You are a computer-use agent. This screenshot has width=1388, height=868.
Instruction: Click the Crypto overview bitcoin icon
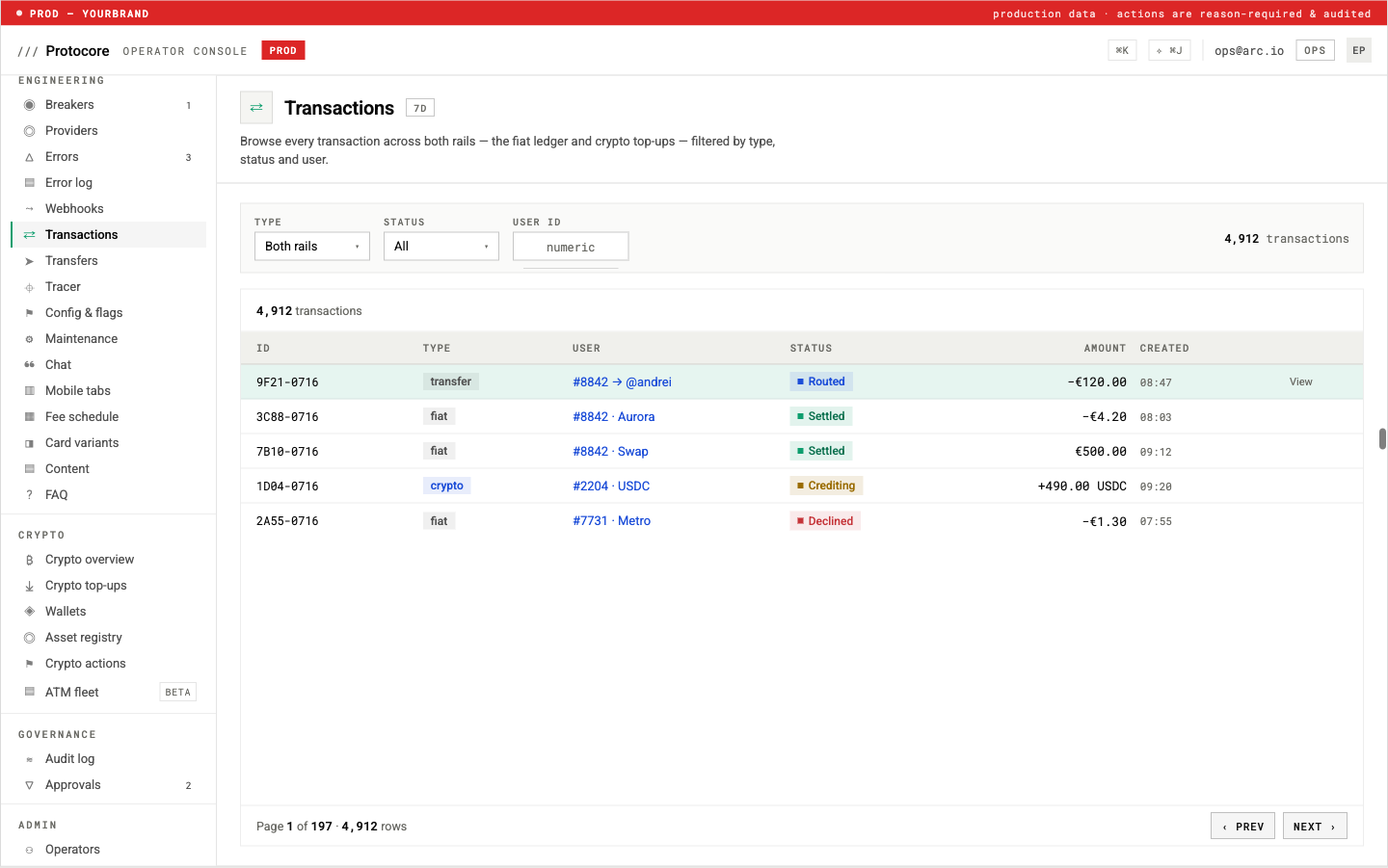pos(29,560)
